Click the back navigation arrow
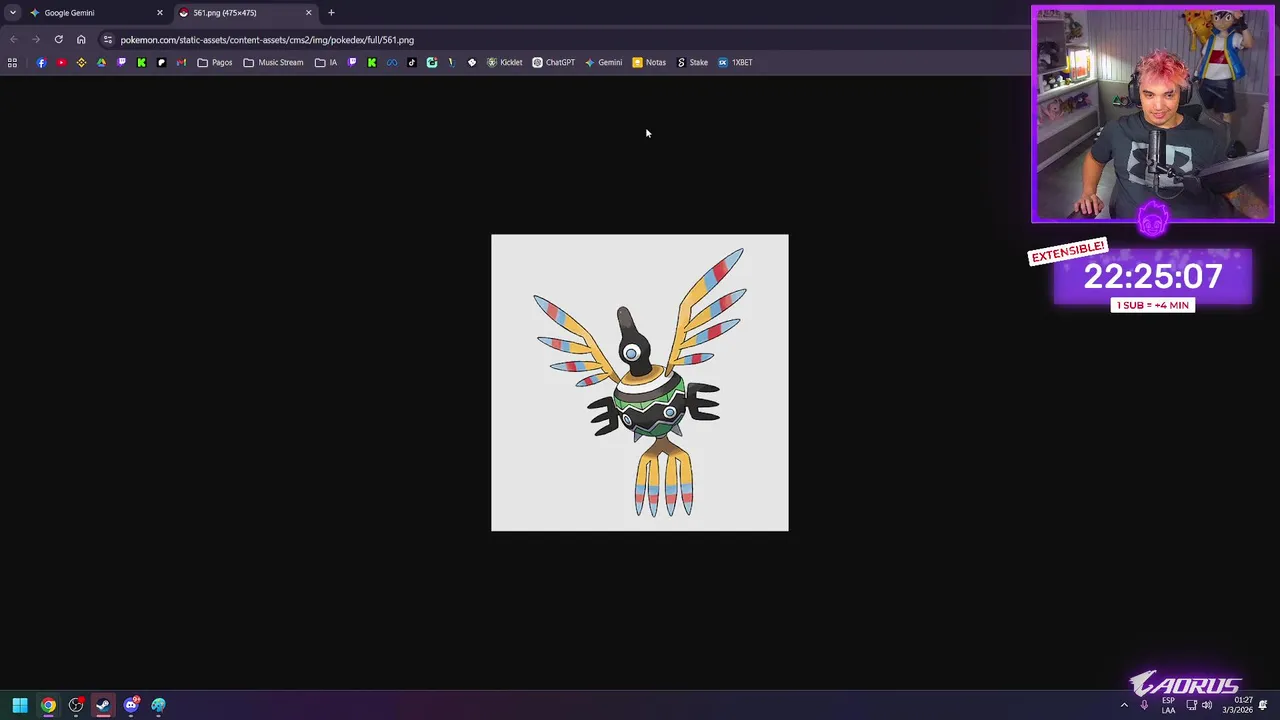1280x720 pixels. tap(13, 40)
